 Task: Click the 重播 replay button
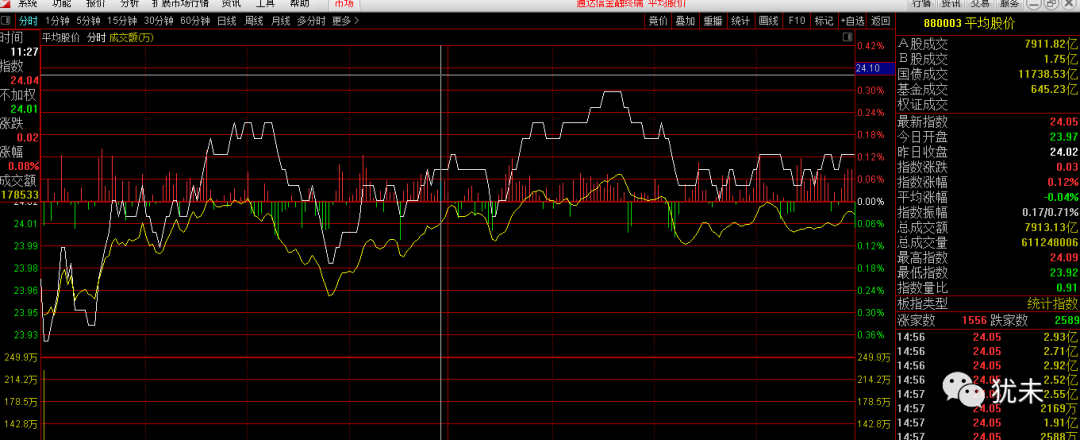(x=713, y=21)
